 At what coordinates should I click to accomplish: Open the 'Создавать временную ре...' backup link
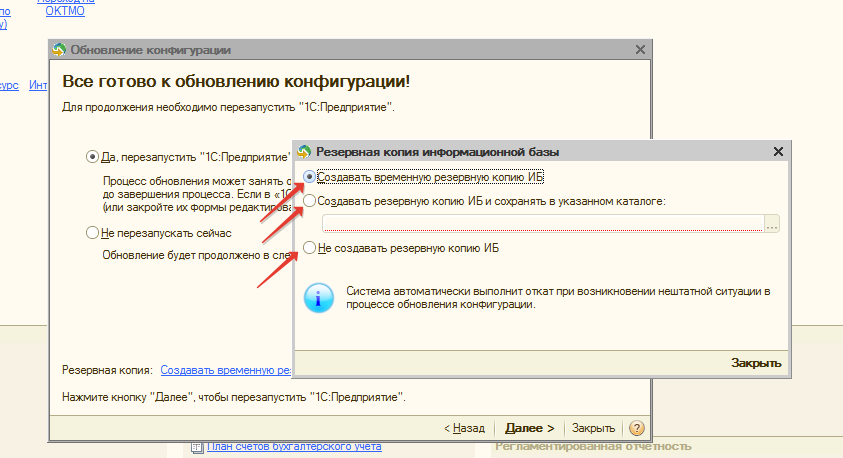point(225,370)
